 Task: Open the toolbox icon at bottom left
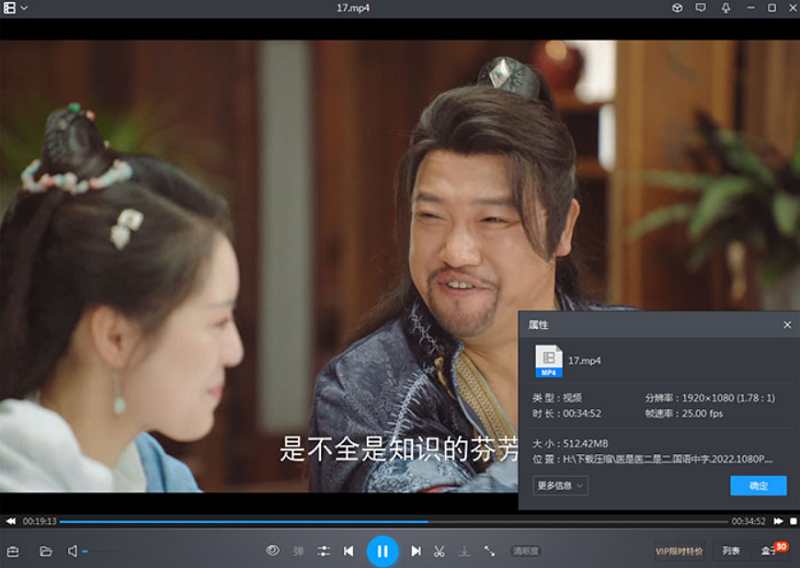point(13,551)
